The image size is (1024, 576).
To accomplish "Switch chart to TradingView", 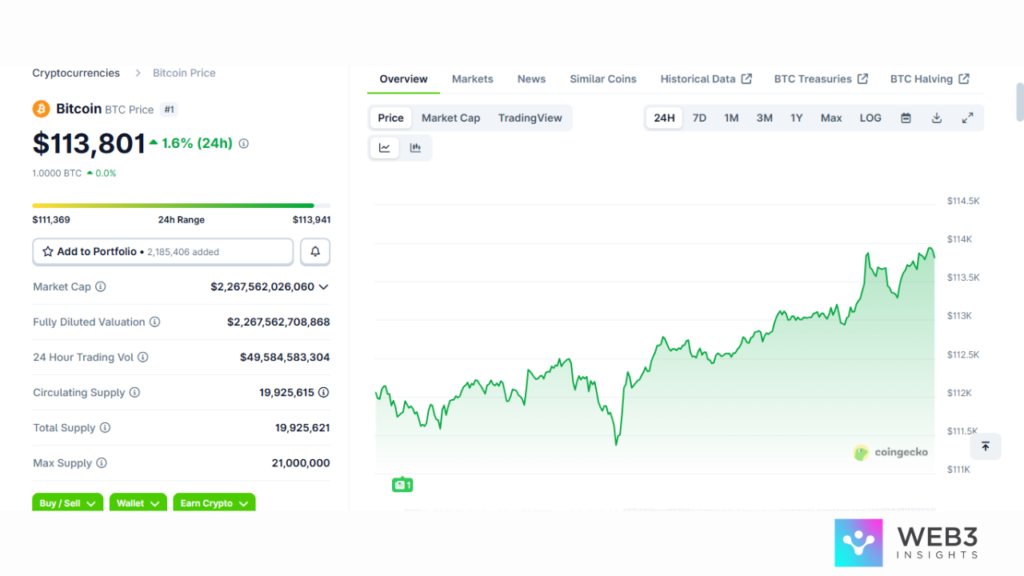I will (x=530, y=118).
